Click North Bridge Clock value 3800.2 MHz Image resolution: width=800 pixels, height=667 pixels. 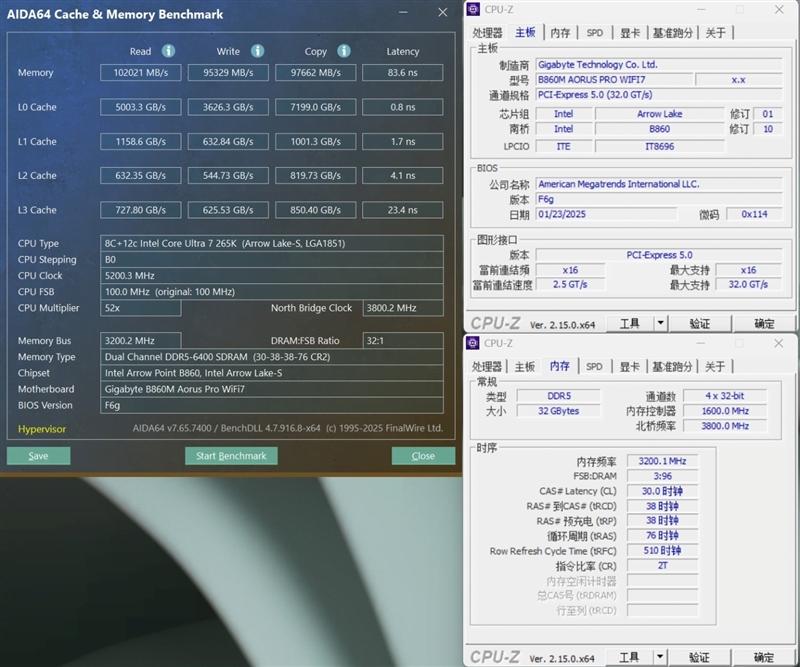point(403,308)
